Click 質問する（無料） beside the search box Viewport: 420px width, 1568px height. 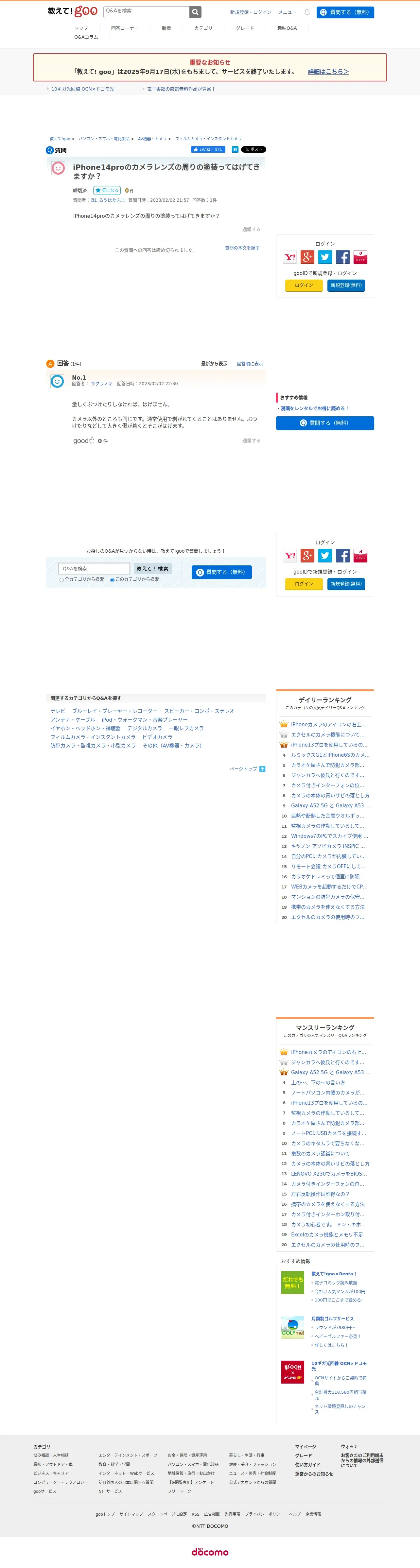tap(221, 572)
